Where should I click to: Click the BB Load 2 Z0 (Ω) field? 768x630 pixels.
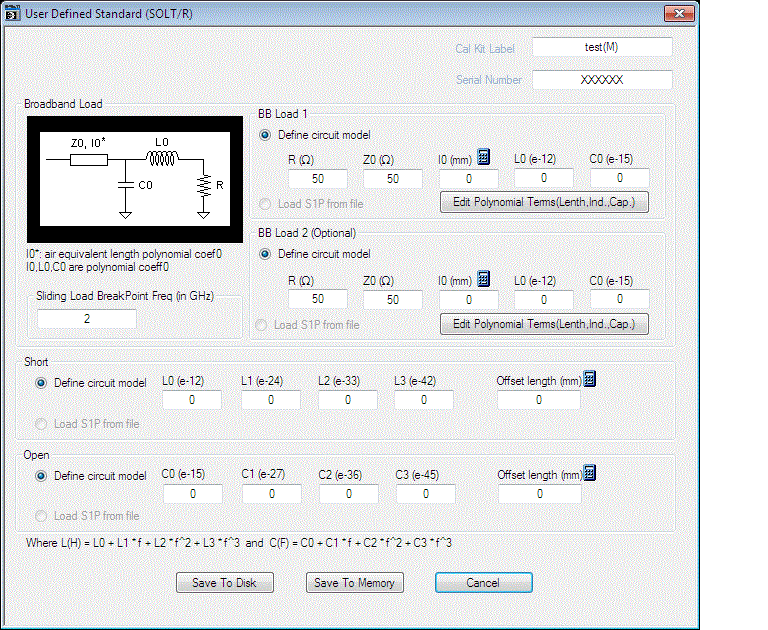pyautogui.click(x=392, y=300)
